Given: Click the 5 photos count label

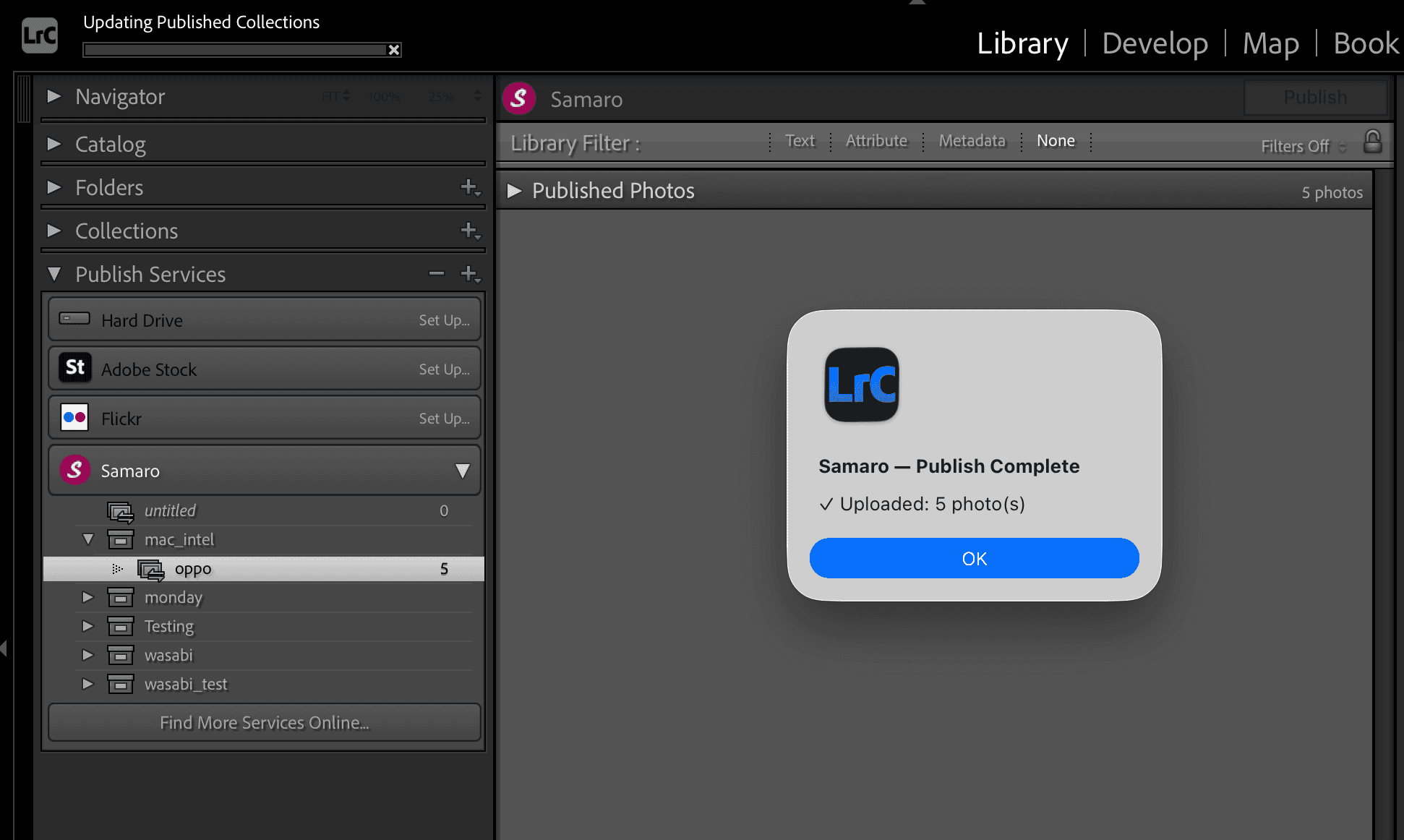Looking at the screenshot, I should point(1332,192).
